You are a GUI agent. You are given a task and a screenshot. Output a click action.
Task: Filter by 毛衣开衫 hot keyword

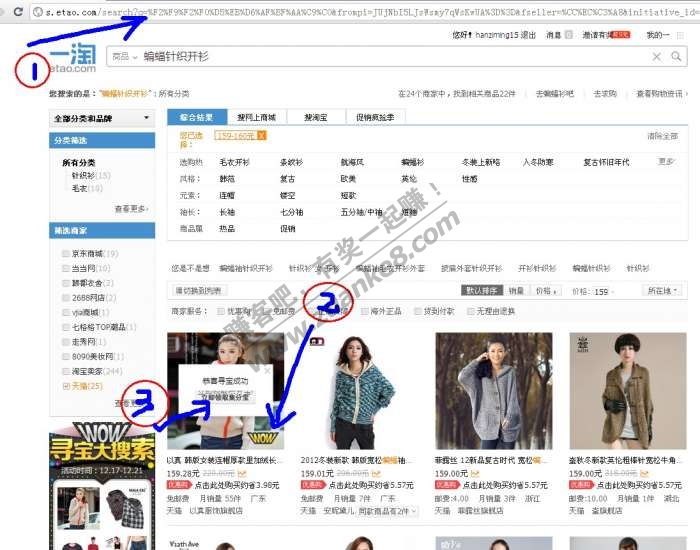point(234,162)
